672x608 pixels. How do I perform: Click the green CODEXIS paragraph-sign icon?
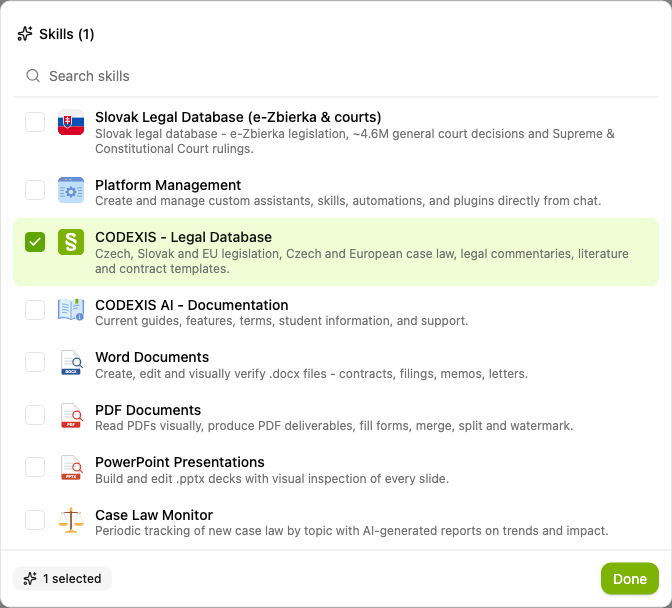[71, 242]
